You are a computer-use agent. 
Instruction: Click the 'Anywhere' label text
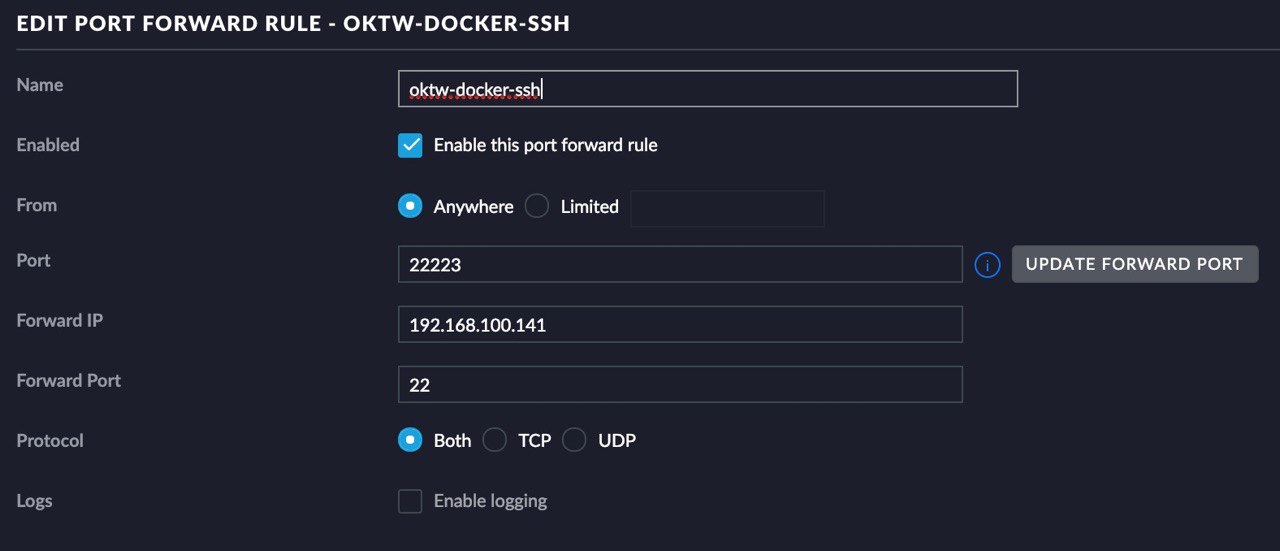(473, 207)
